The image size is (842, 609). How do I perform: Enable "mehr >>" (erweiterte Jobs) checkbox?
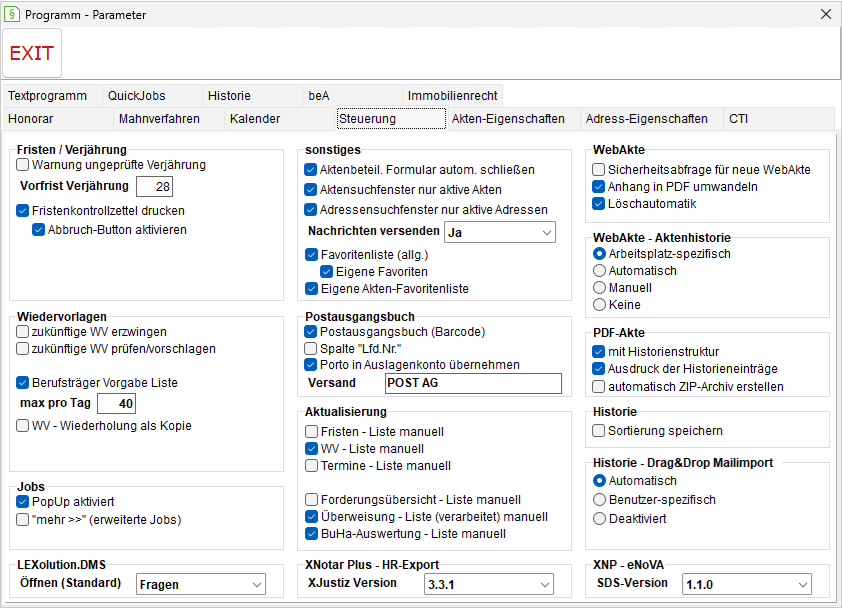pyautogui.click(x=23, y=519)
